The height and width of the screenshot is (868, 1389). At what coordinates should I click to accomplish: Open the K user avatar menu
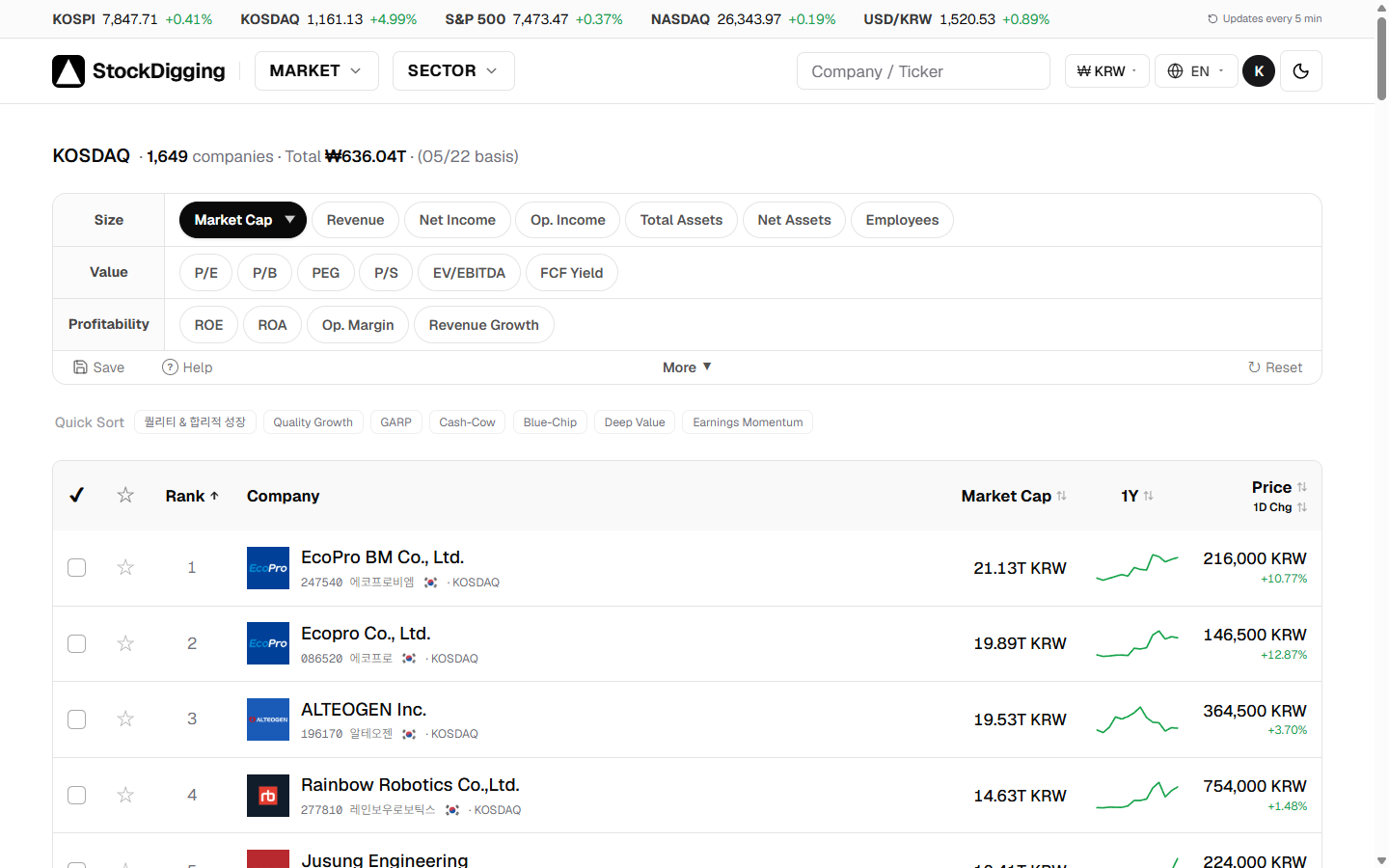[1259, 71]
